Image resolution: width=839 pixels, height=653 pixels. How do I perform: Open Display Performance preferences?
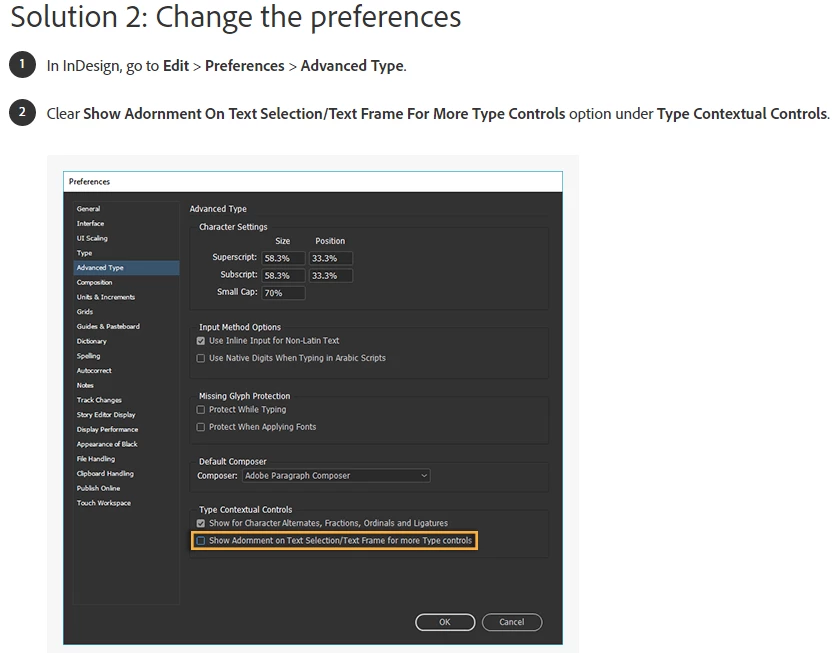click(107, 429)
